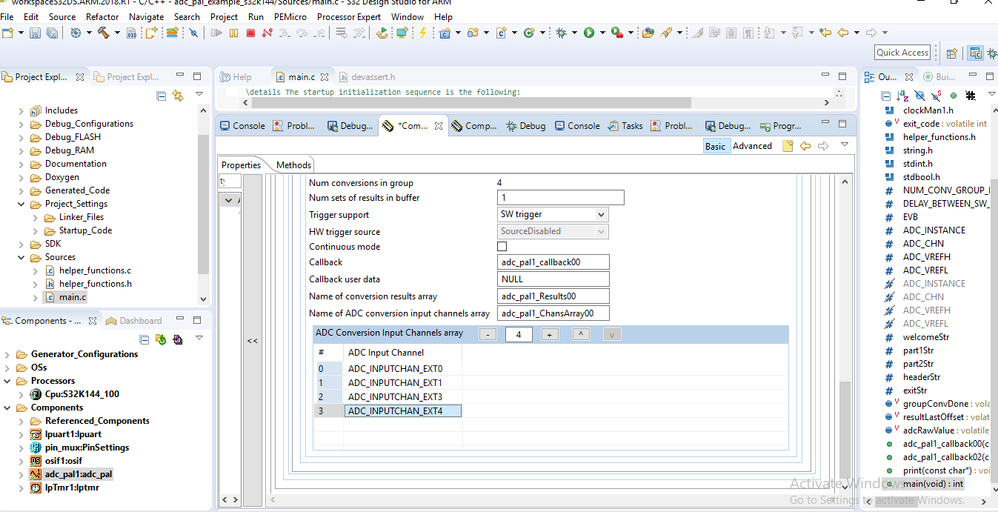Select ADC_INPUTCHAN_EXT3 table cell

[403, 397]
